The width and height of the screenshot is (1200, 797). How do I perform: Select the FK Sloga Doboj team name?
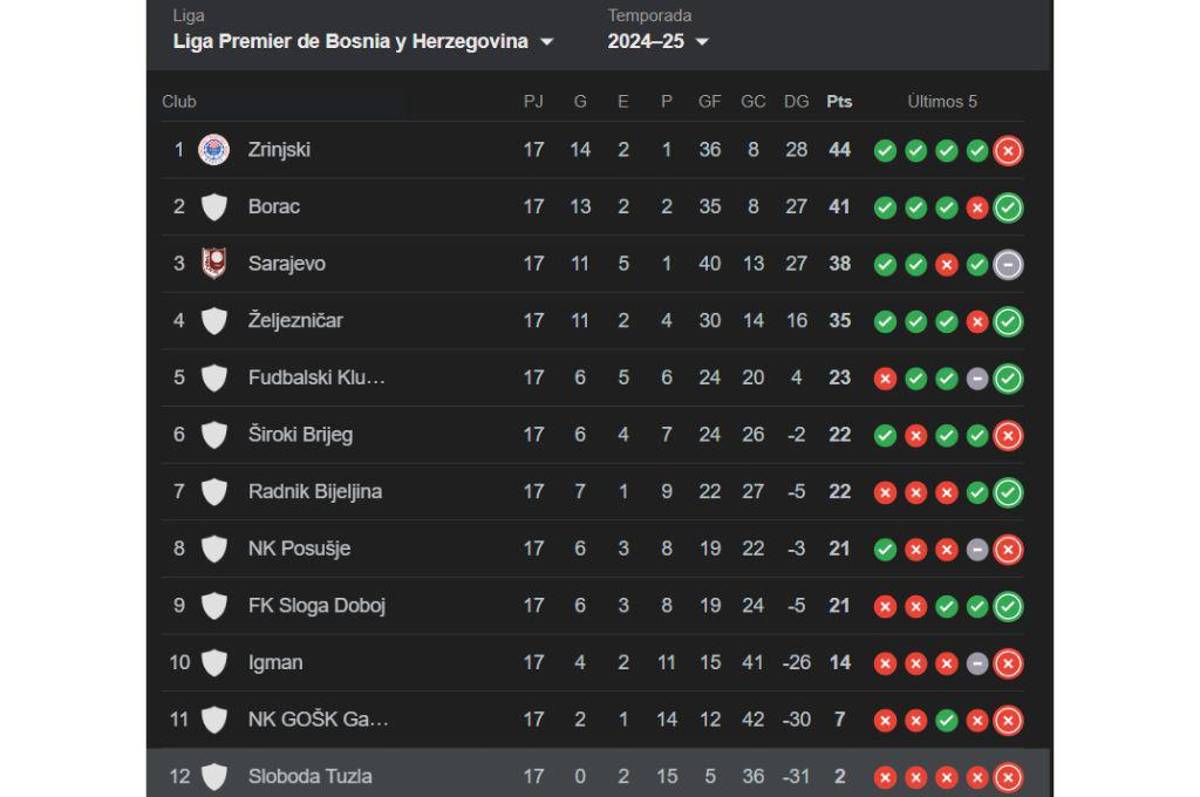316,606
